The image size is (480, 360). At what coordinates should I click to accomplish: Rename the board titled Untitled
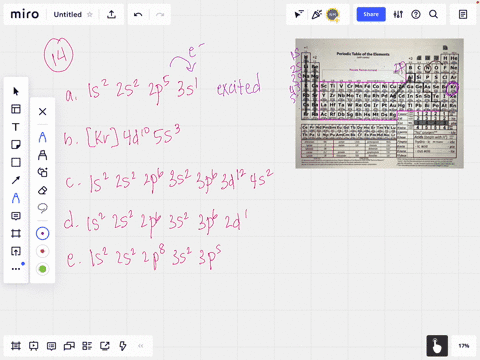(68, 15)
